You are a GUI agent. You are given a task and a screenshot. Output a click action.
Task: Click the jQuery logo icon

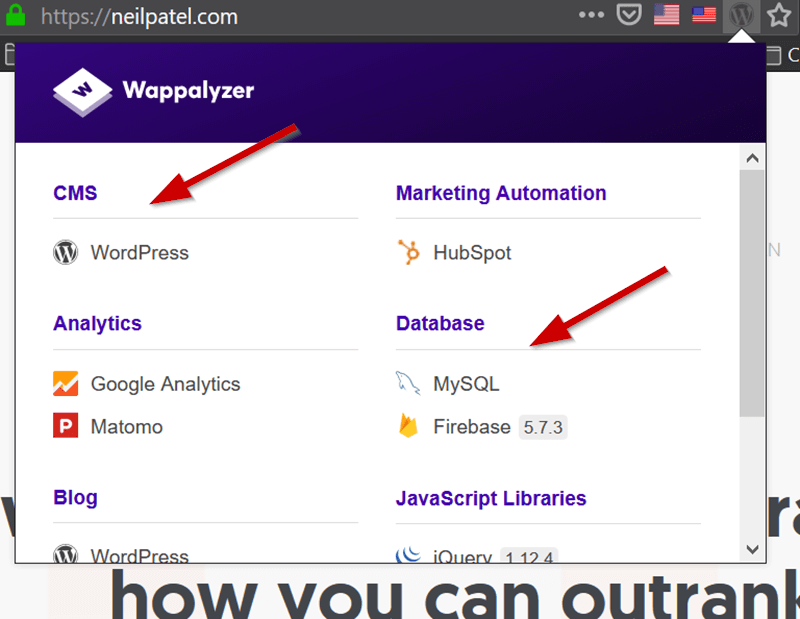pyautogui.click(x=409, y=556)
